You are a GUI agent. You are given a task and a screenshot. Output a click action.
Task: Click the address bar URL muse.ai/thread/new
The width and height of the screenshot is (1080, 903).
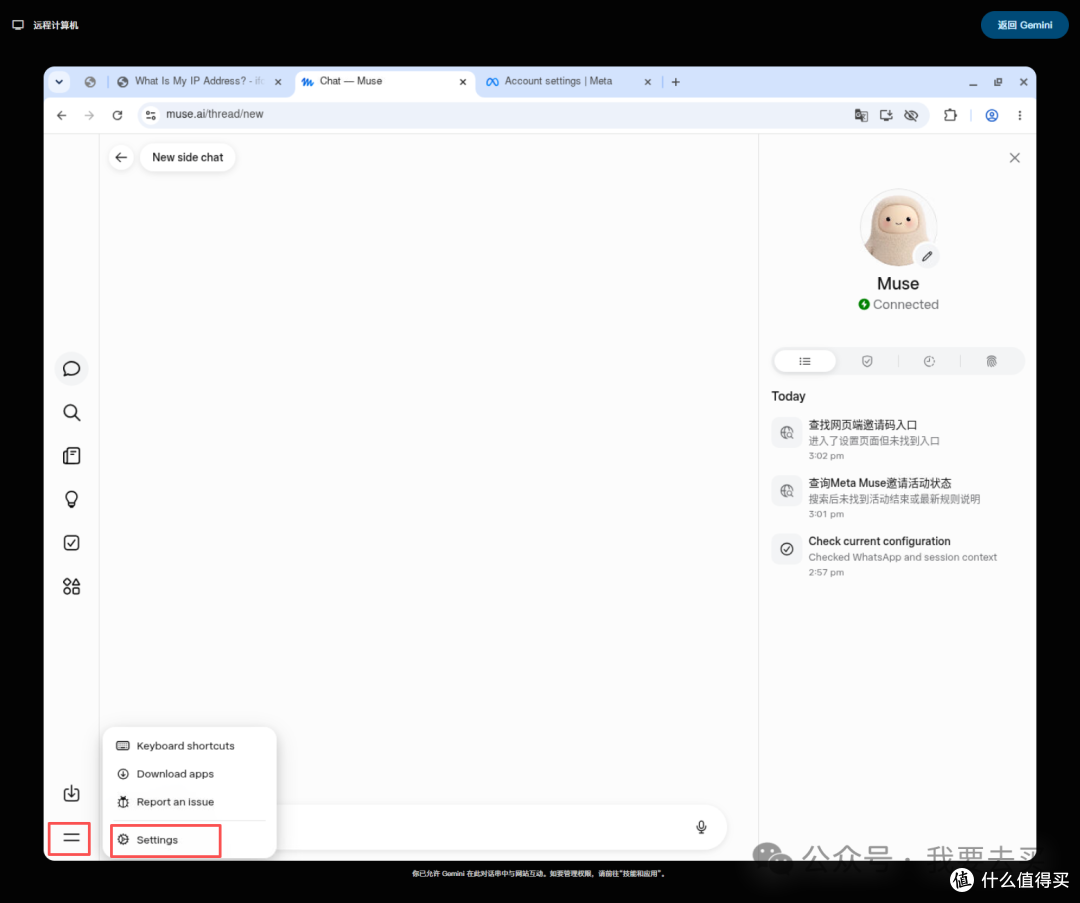click(215, 114)
